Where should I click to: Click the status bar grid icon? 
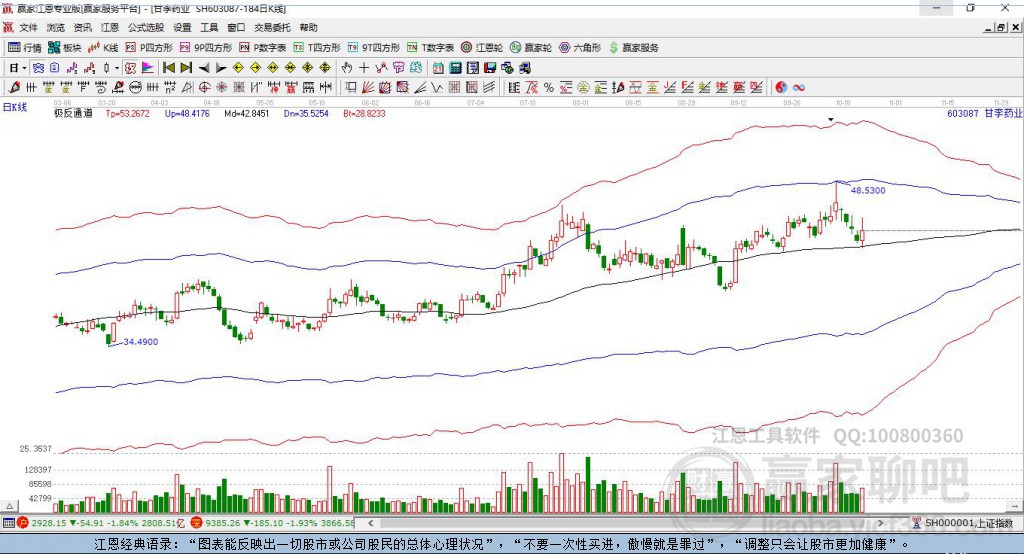[x=8, y=523]
